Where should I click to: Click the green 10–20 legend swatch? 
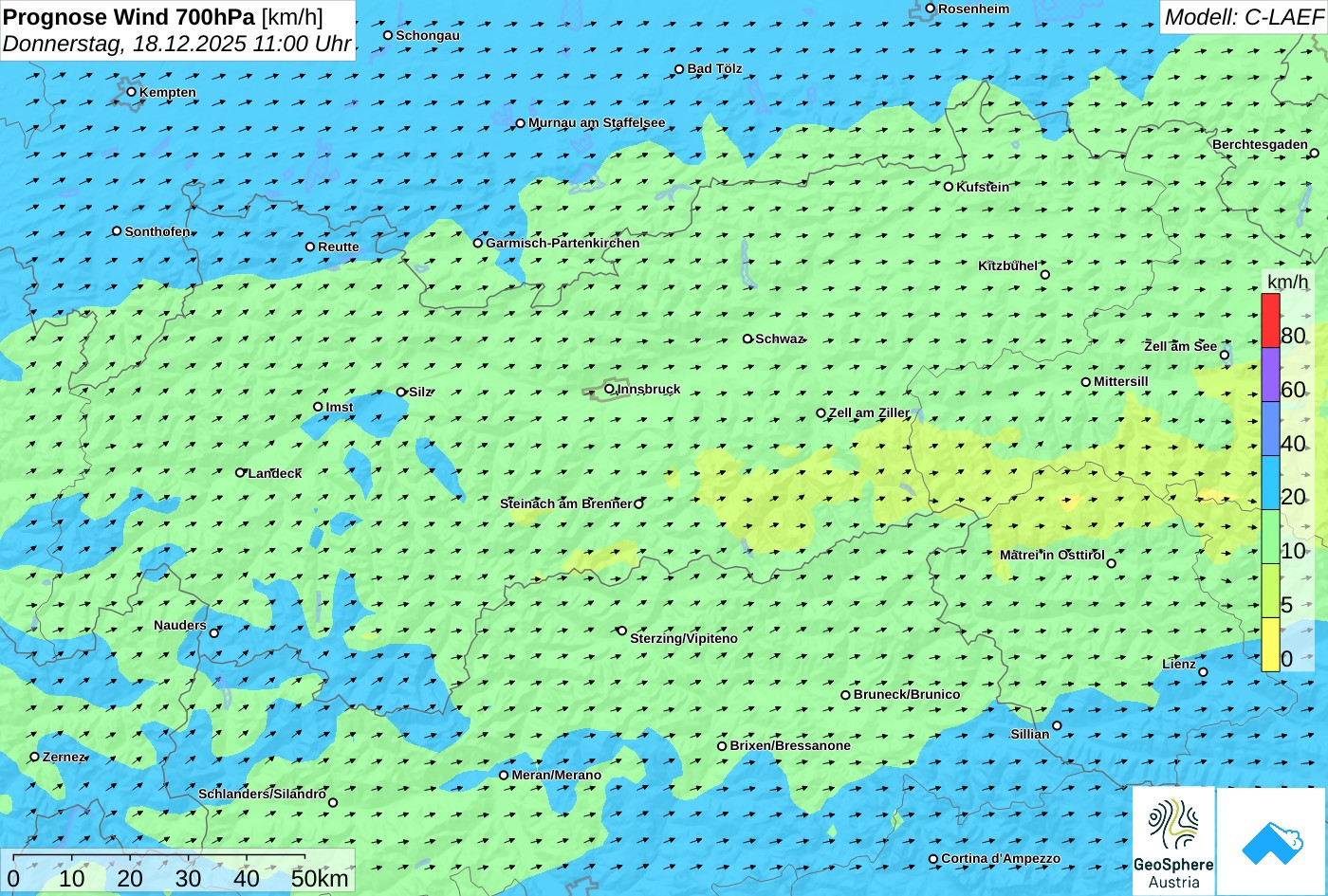pyautogui.click(x=1270, y=537)
